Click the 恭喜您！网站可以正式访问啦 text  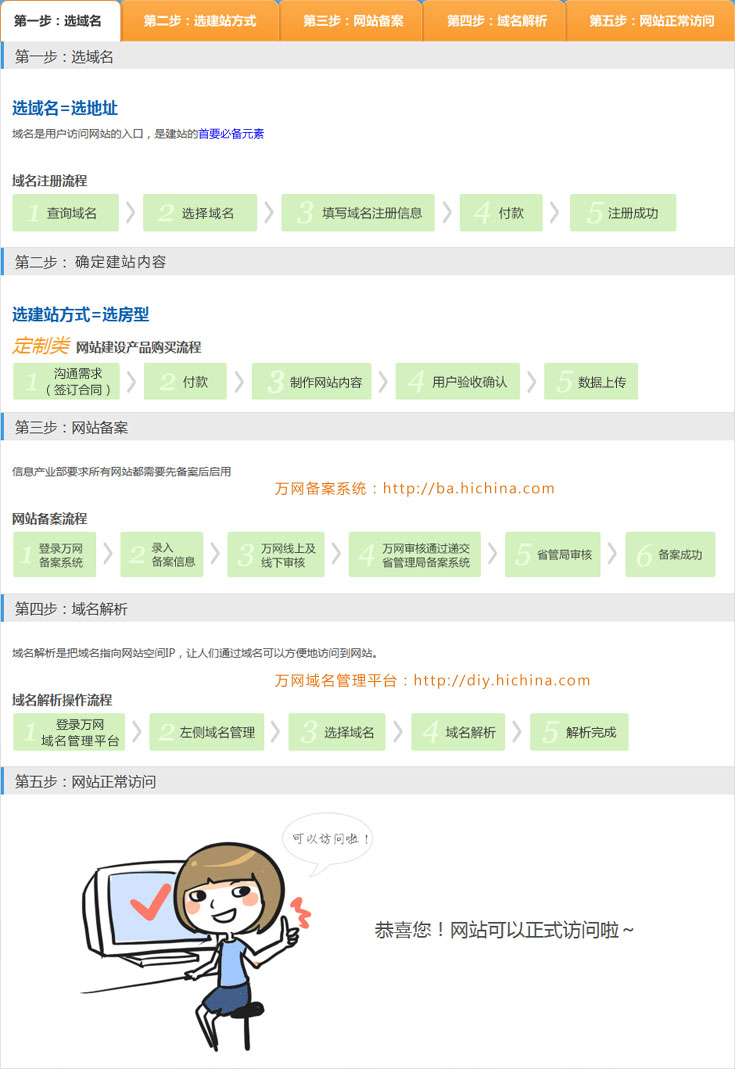(x=504, y=930)
